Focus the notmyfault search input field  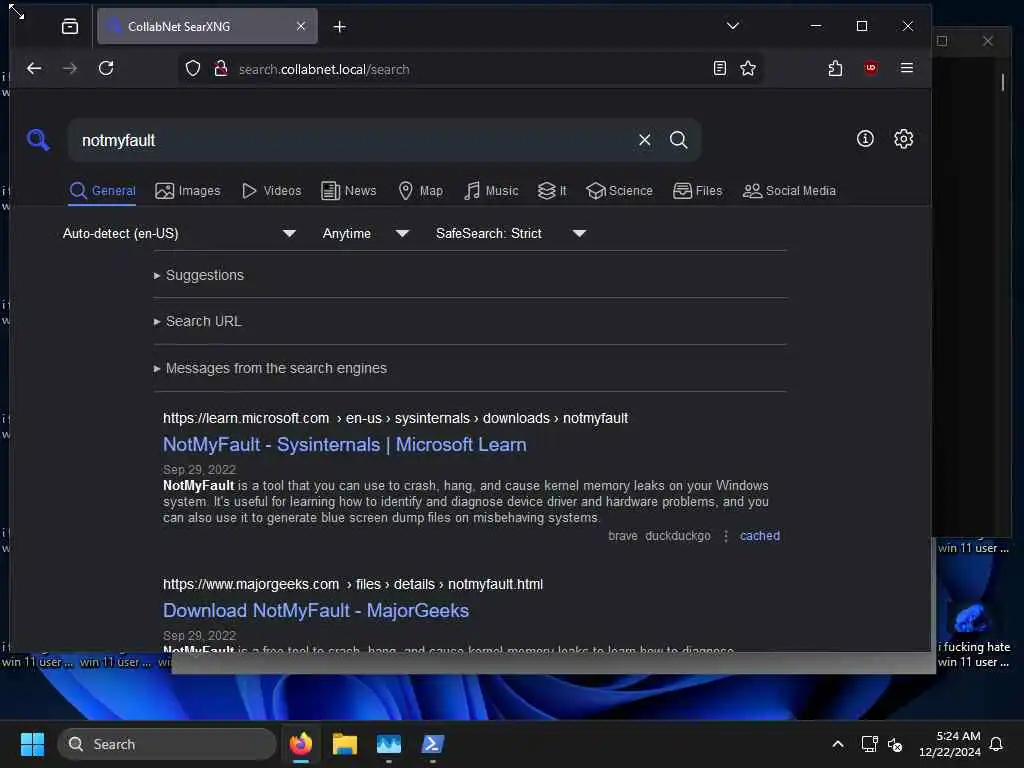tap(353, 140)
